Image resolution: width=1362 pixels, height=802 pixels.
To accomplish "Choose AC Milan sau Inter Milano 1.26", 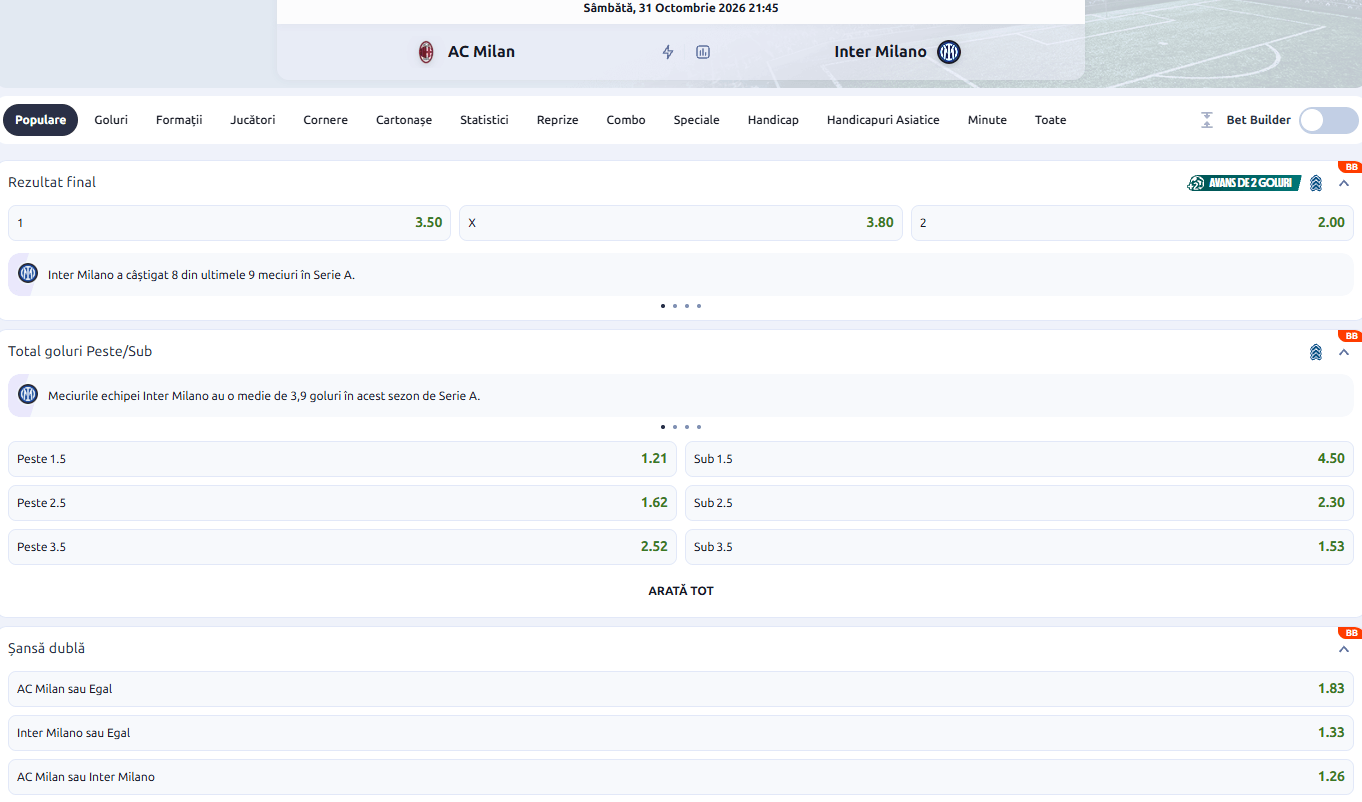I will (x=681, y=777).
